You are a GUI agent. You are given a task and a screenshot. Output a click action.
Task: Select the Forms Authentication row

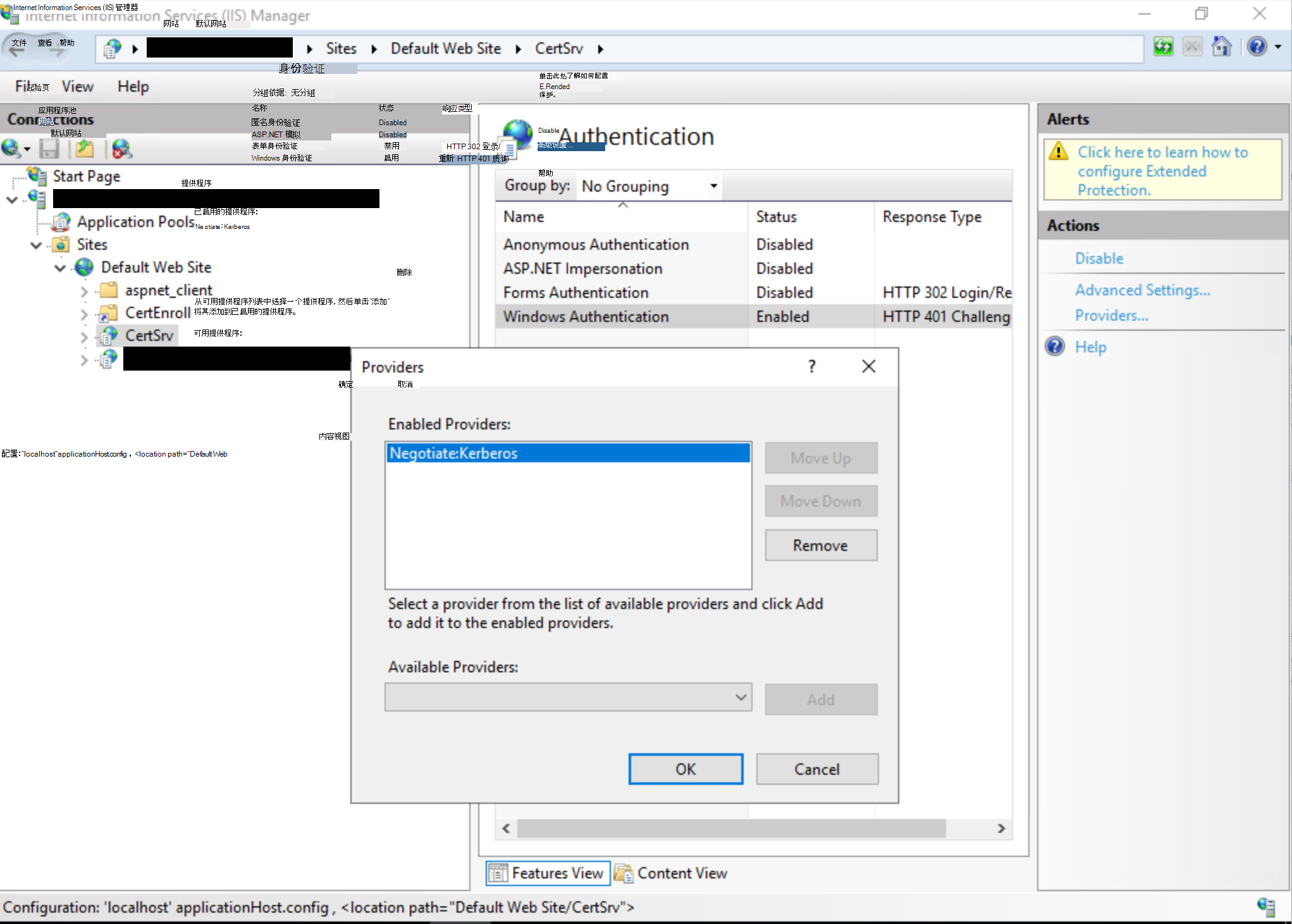(x=754, y=293)
